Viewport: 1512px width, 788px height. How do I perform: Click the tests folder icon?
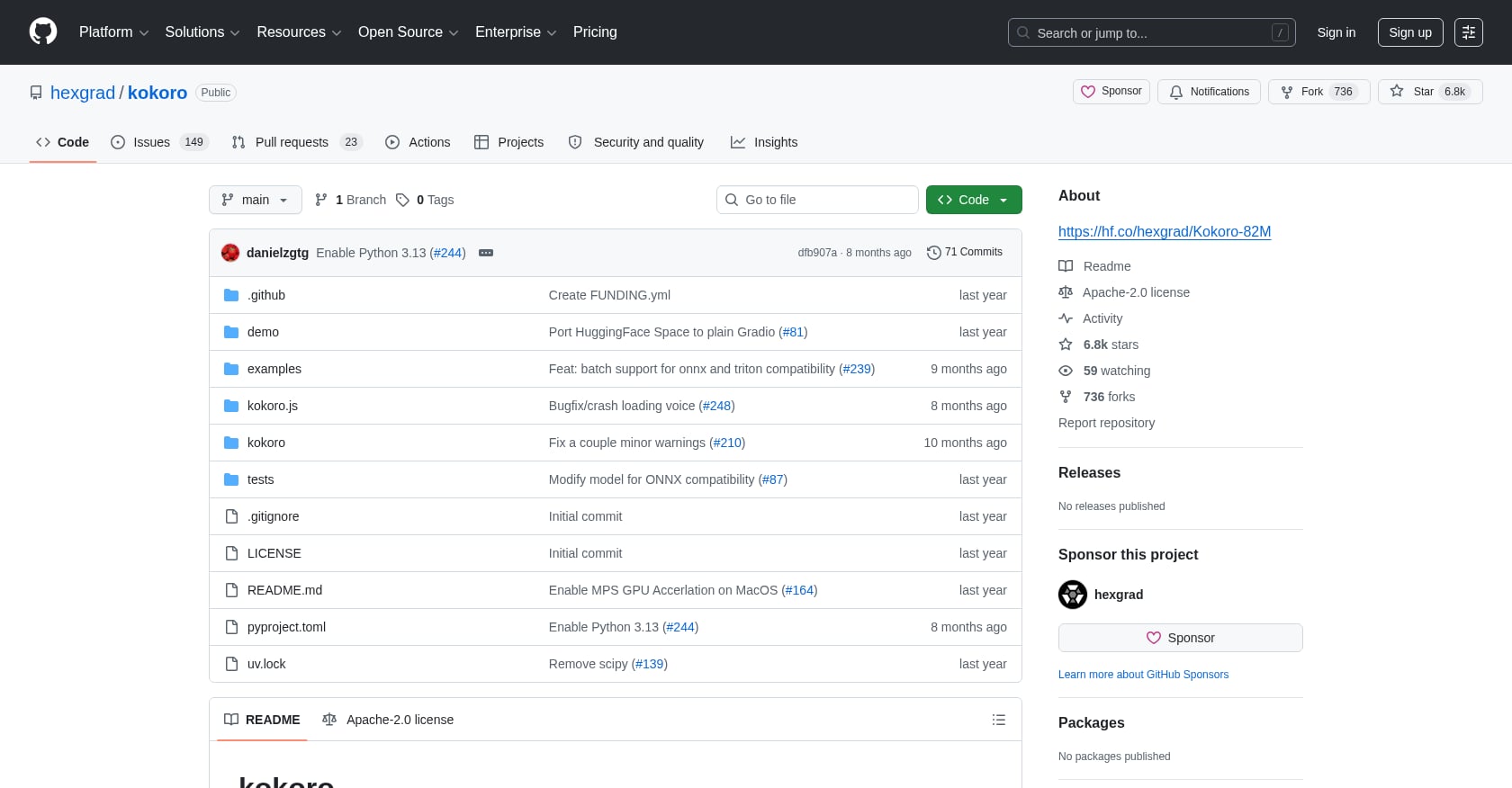(231, 479)
